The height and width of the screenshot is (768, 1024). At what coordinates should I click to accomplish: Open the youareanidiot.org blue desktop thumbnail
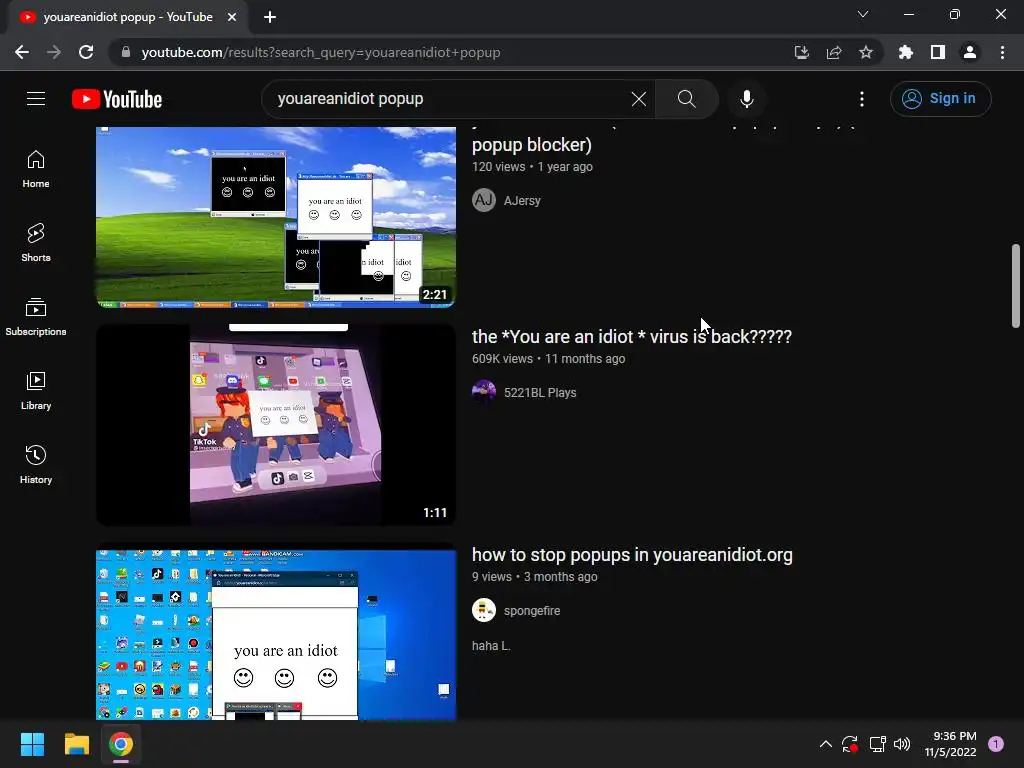point(276,632)
